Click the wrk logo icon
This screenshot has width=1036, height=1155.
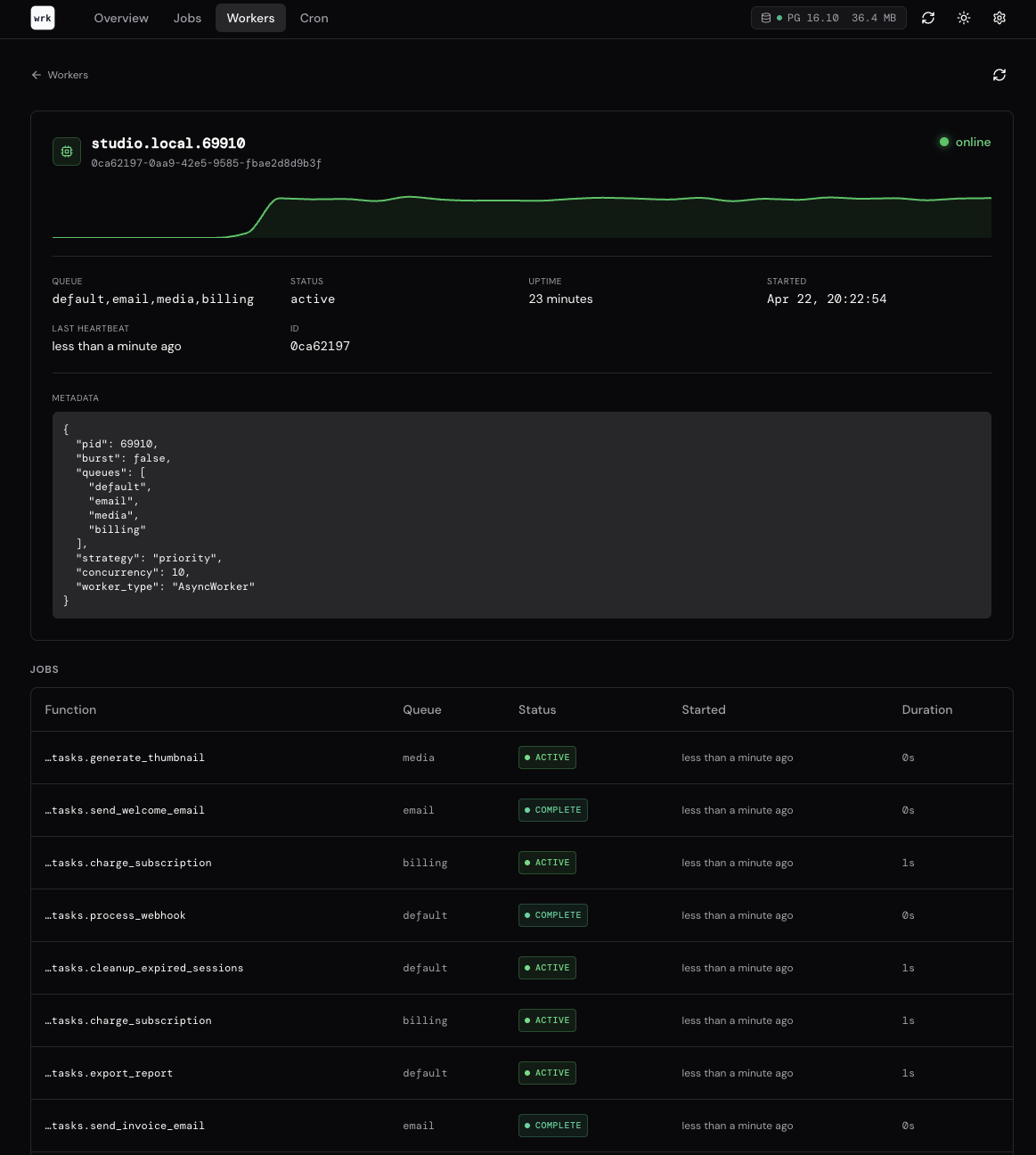point(43,18)
